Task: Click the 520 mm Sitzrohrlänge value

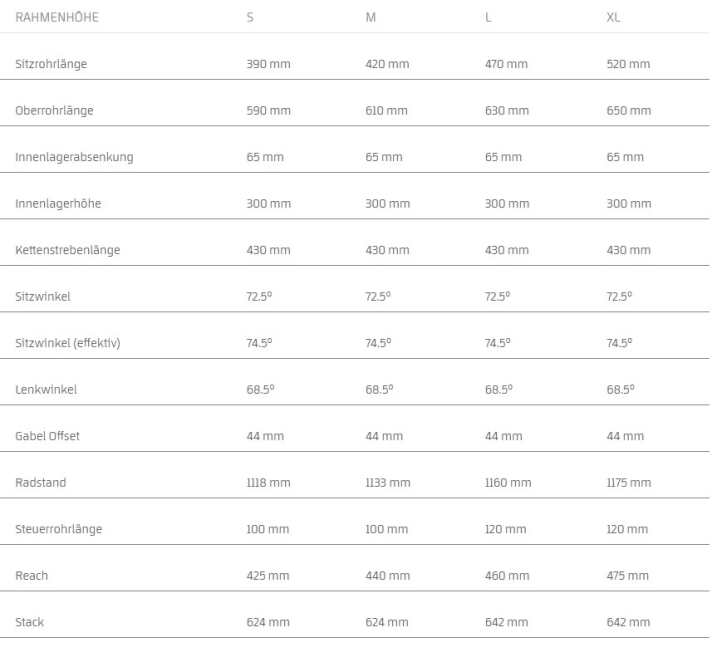Action: [x=628, y=64]
